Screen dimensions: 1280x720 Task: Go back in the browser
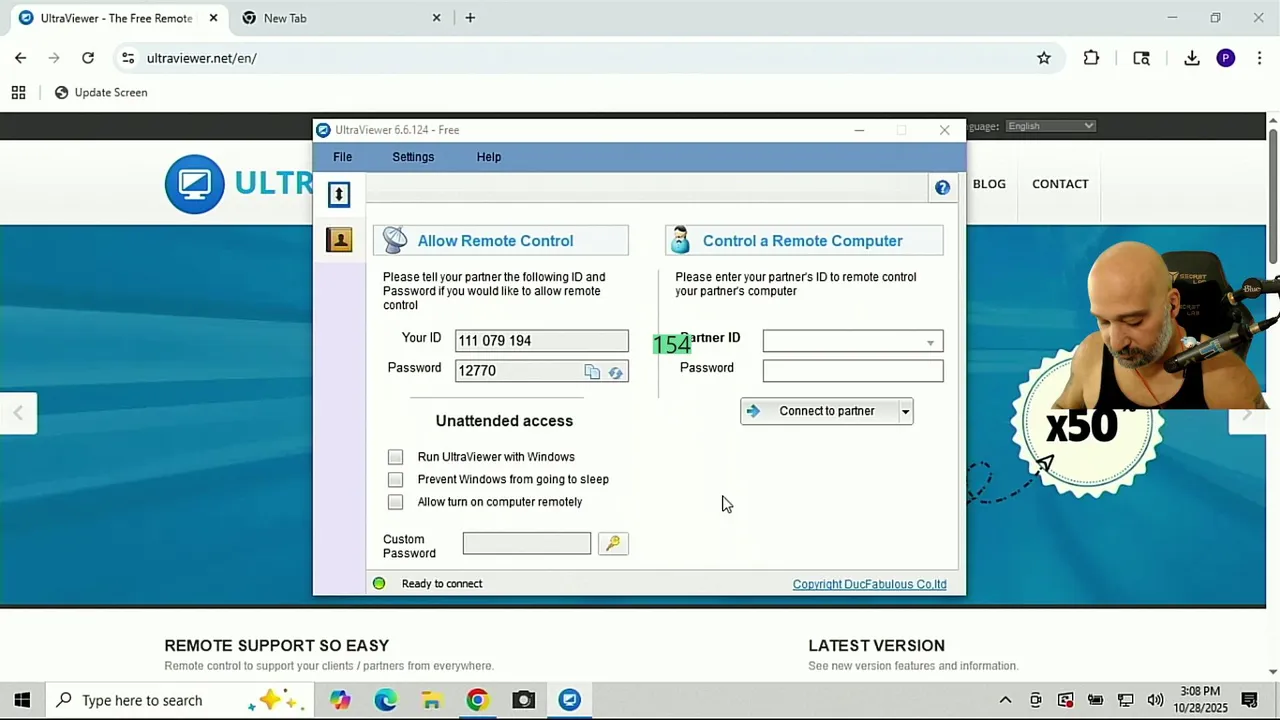(x=20, y=58)
